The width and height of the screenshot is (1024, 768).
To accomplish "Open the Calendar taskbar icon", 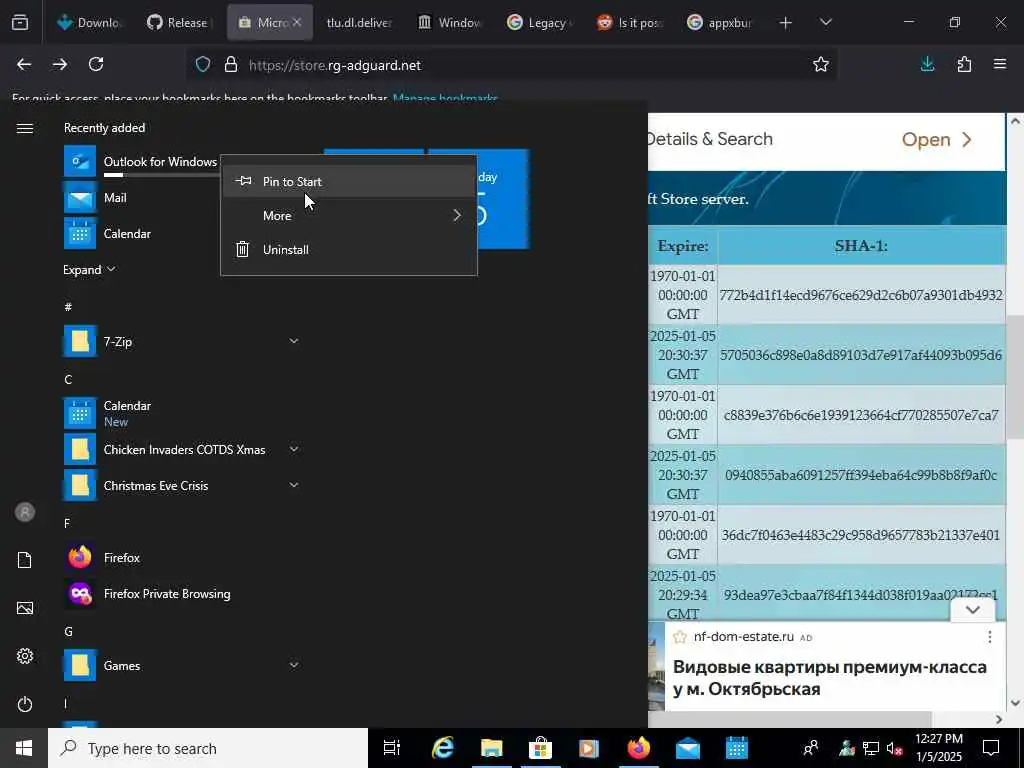I will pos(737,748).
